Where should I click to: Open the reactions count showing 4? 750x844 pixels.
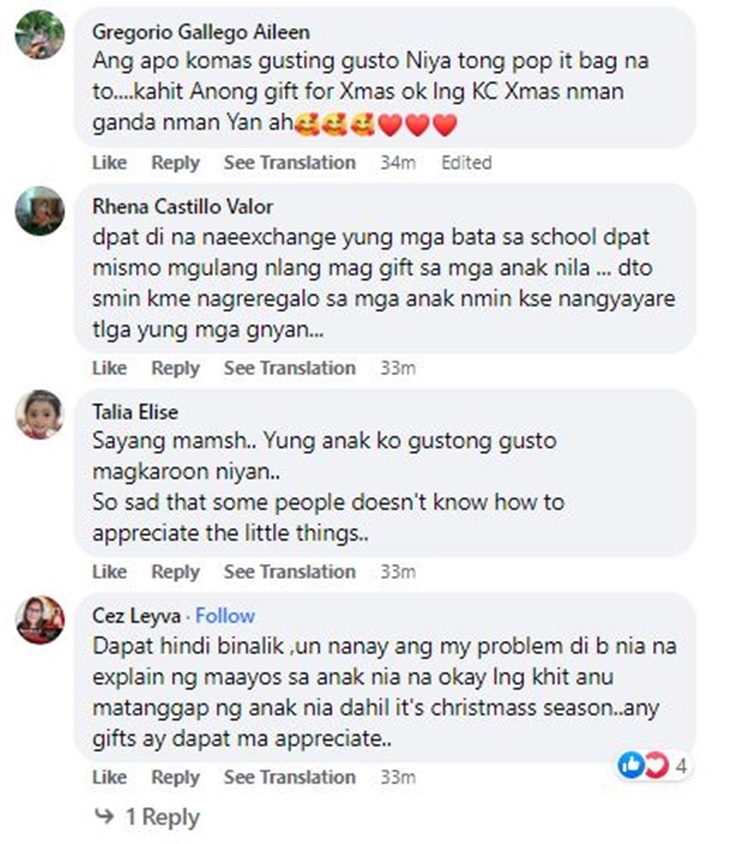coord(681,765)
